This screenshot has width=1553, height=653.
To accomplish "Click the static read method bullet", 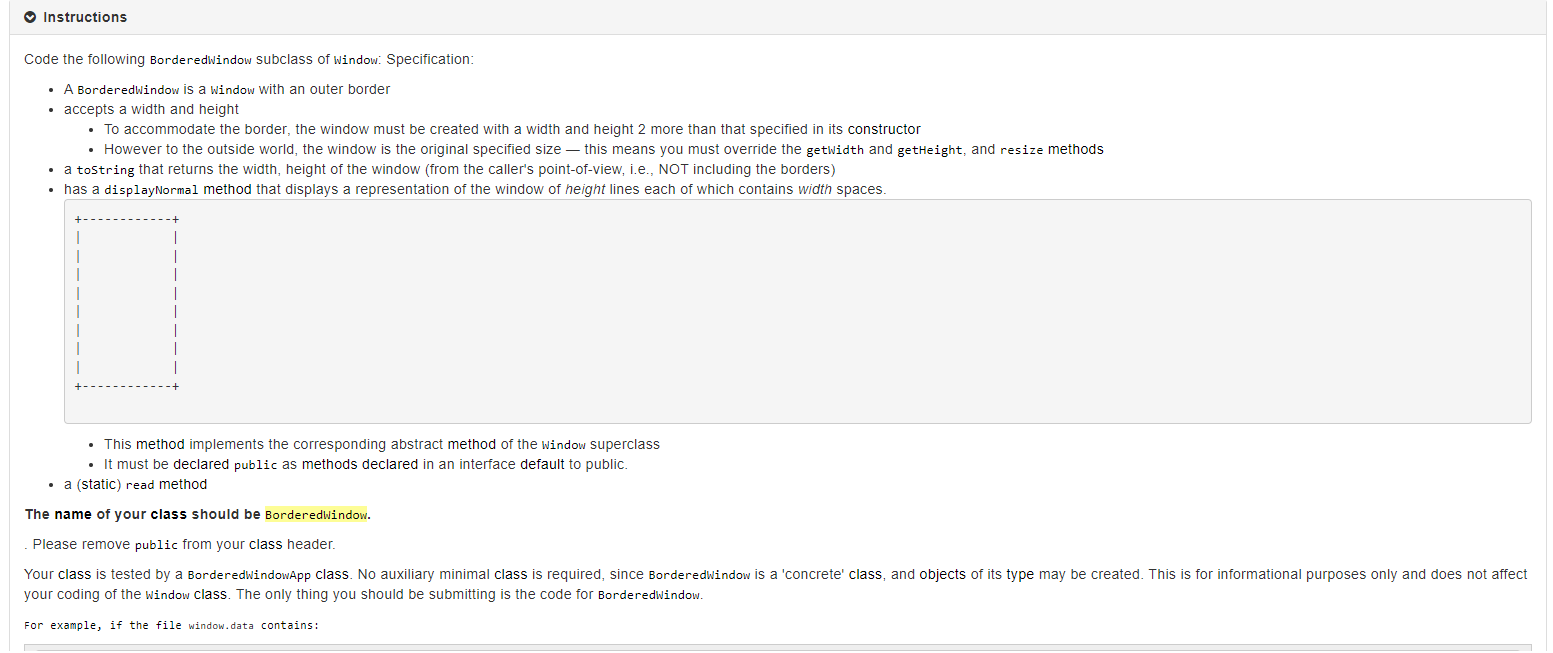I will point(135,484).
